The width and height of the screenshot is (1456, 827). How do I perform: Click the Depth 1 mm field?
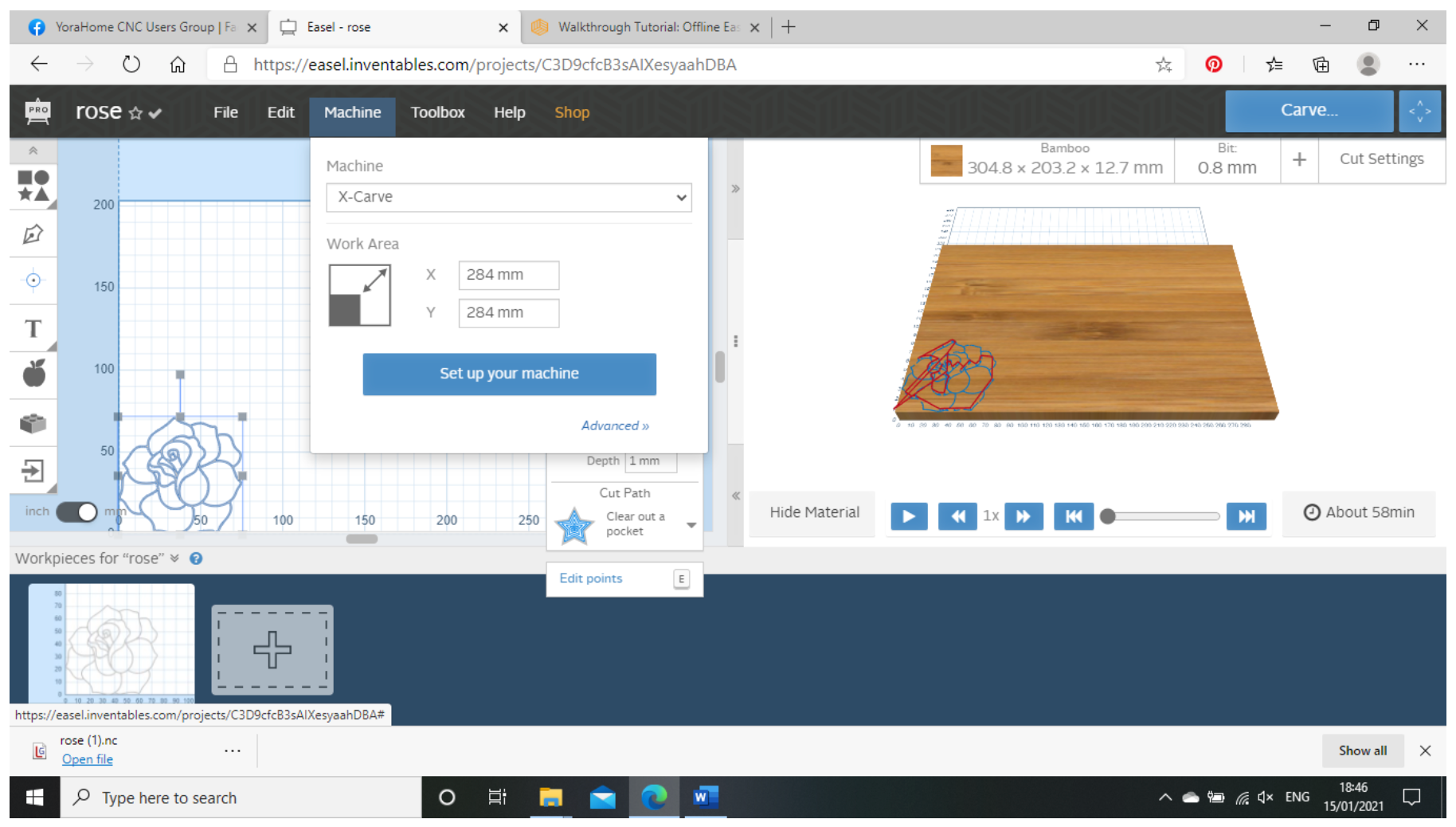click(651, 461)
